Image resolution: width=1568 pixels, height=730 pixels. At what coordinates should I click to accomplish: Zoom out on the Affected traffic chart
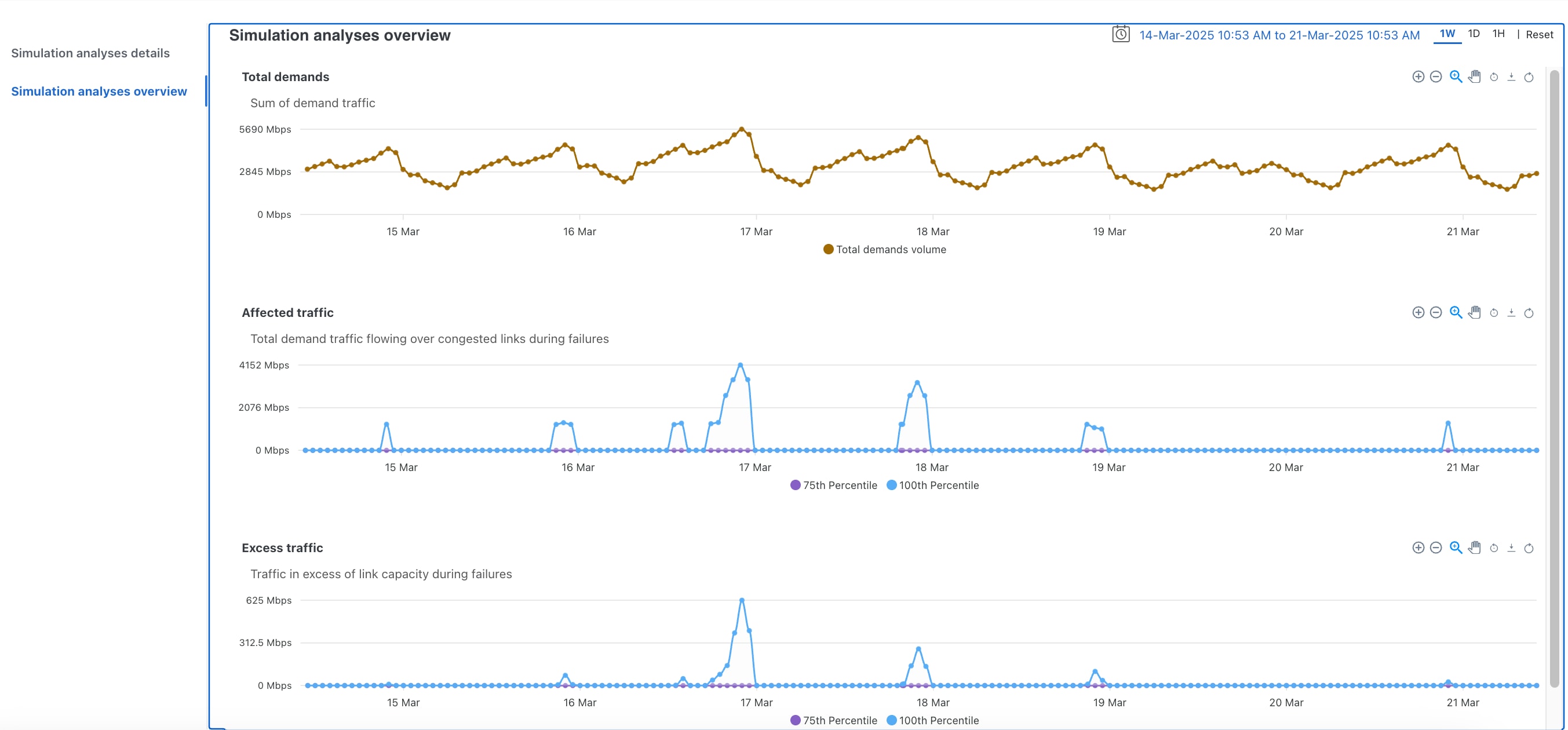[x=1435, y=312]
